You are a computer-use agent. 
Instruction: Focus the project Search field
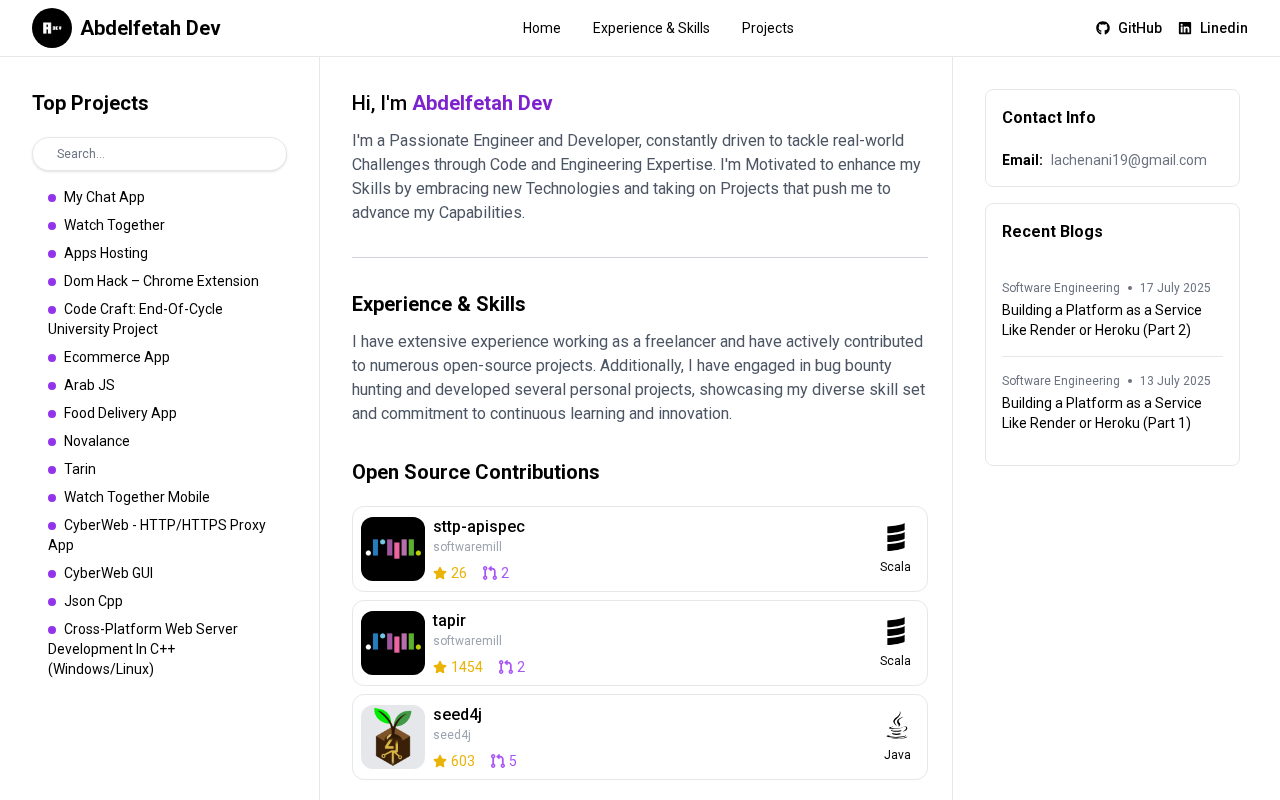[160, 154]
